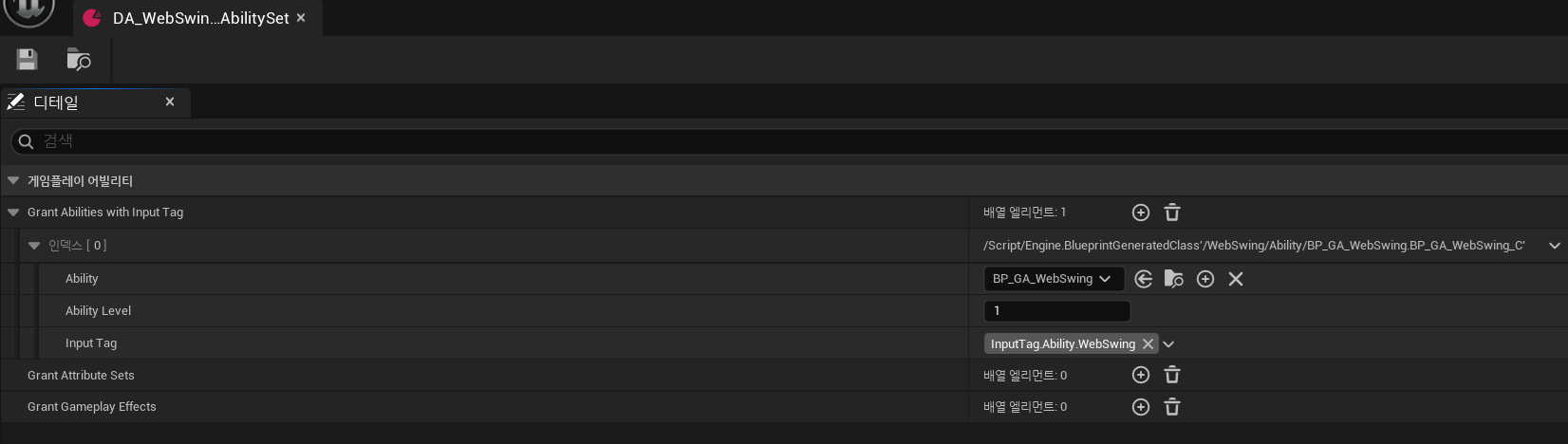Image resolution: width=1568 pixels, height=444 pixels.
Task: Add element to Grant Gameplay Effects
Action: [x=1141, y=407]
